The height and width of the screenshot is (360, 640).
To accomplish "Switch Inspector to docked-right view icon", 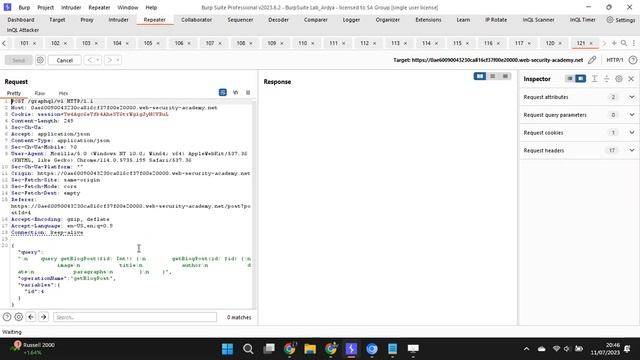I will point(580,78).
